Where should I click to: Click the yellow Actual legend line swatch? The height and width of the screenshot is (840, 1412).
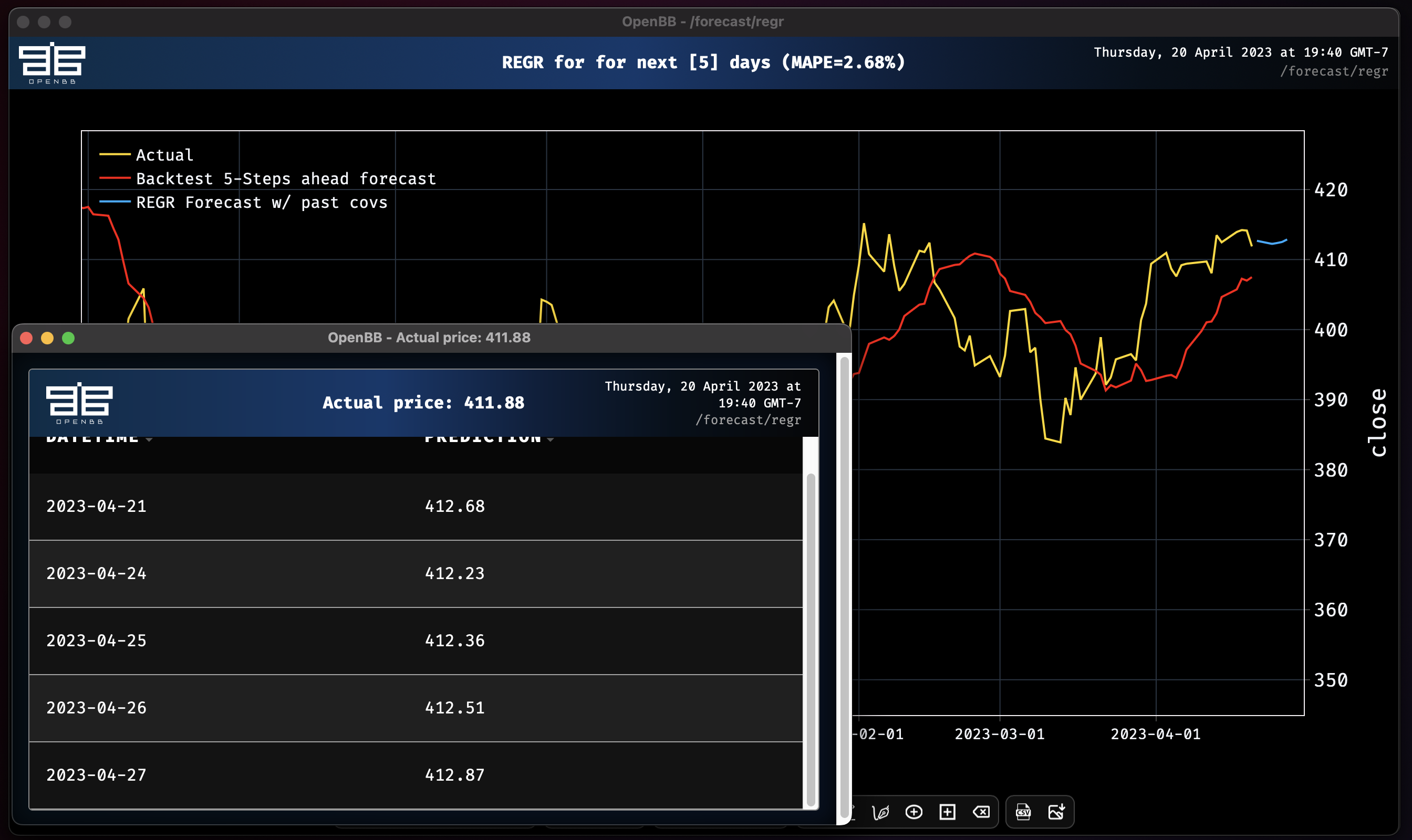(115, 154)
